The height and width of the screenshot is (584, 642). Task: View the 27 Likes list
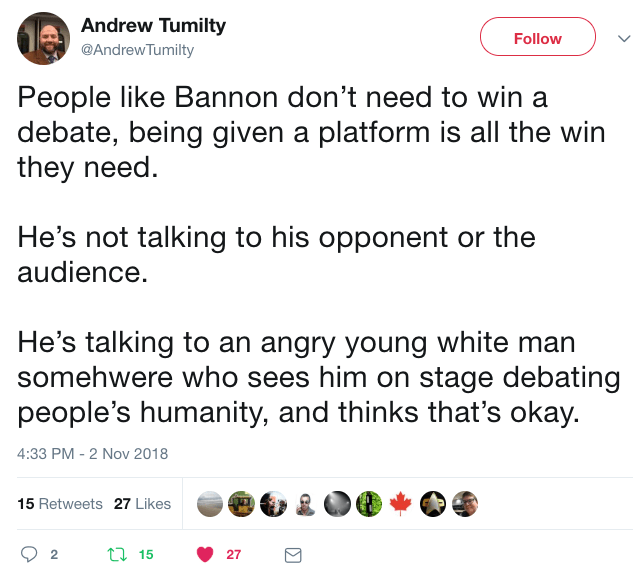tap(142, 504)
